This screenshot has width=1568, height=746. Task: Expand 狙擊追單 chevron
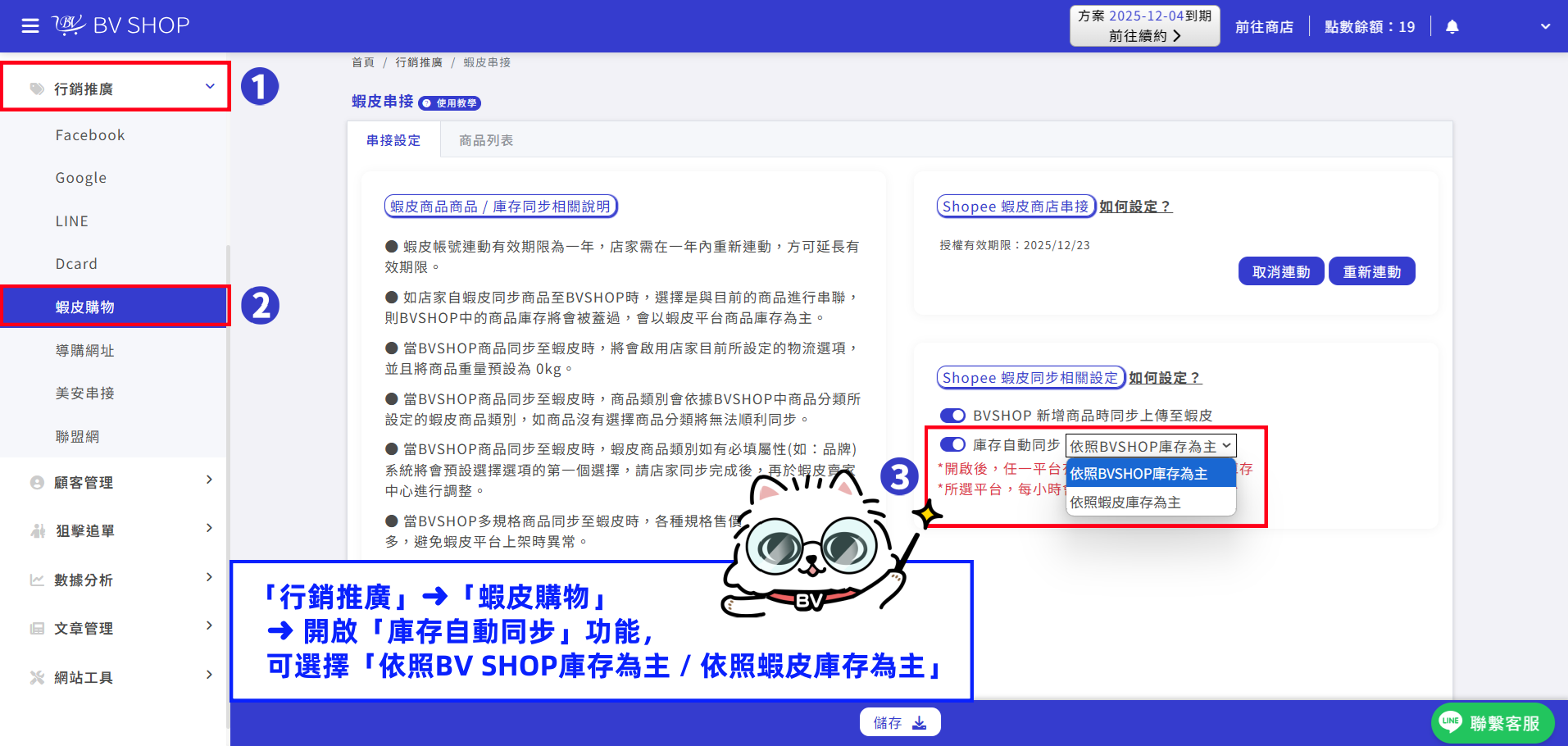tap(210, 528)
